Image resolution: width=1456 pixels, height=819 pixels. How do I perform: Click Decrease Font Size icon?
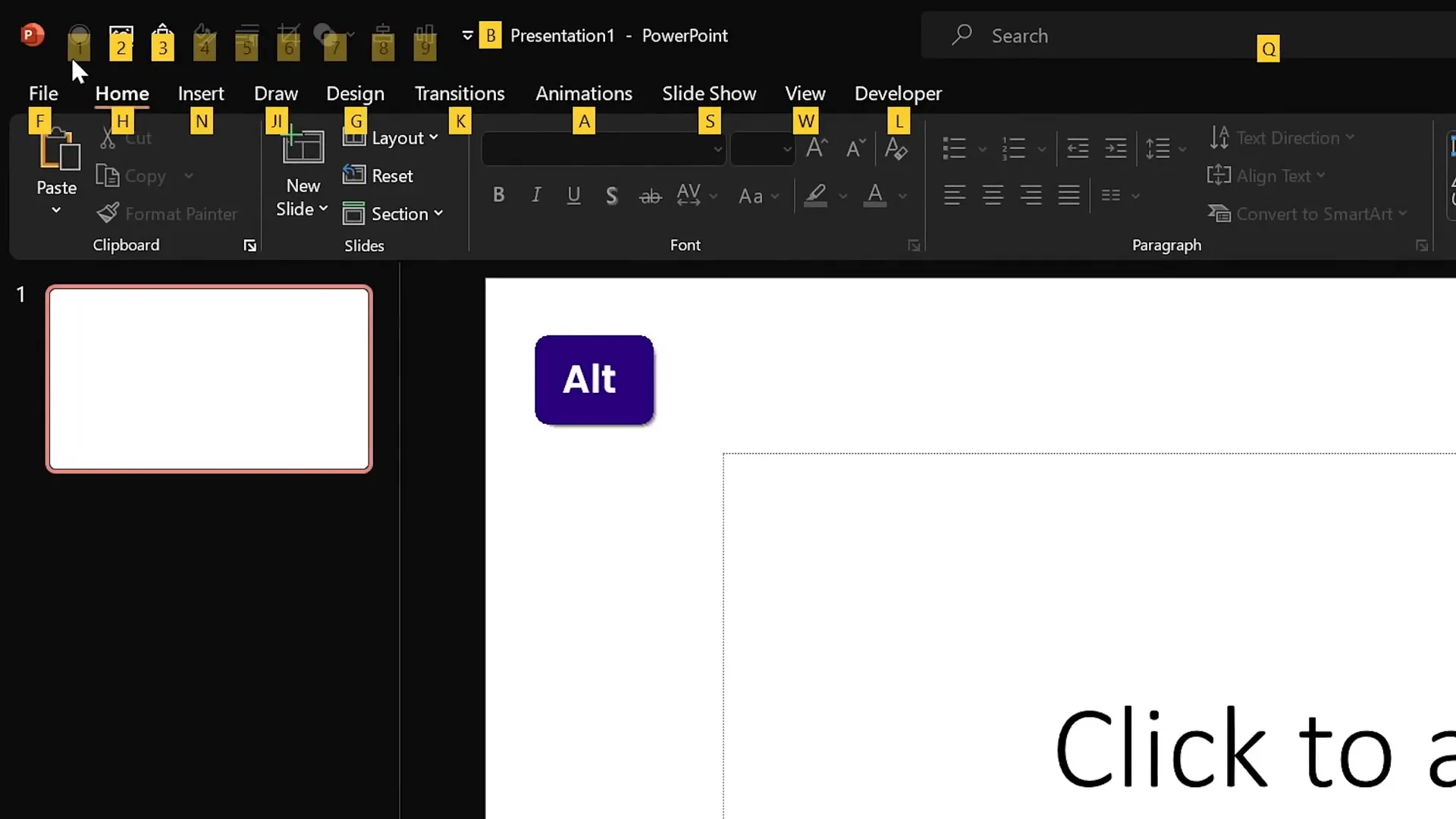[855, 148]
